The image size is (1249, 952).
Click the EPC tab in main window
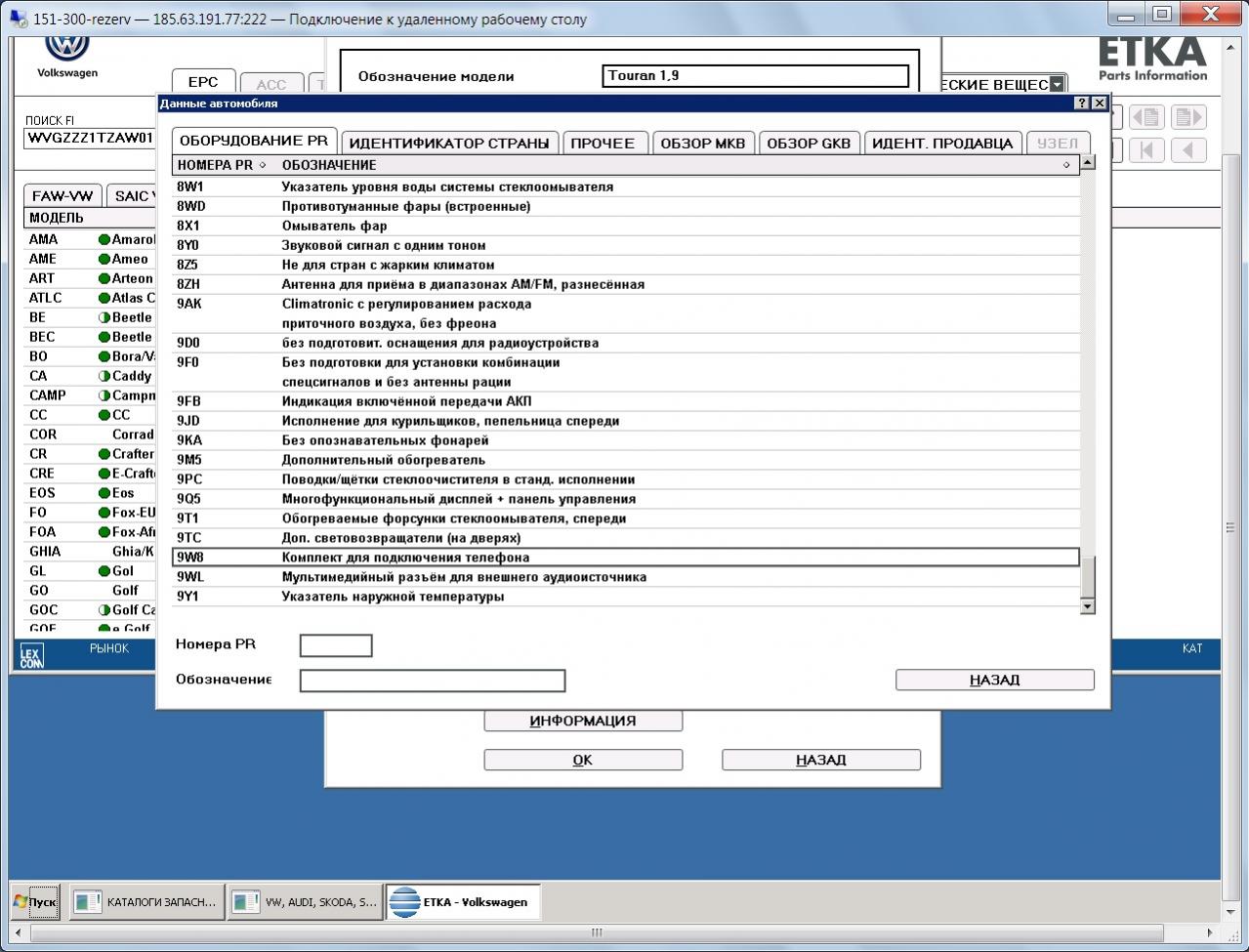(x=203, y=82)
